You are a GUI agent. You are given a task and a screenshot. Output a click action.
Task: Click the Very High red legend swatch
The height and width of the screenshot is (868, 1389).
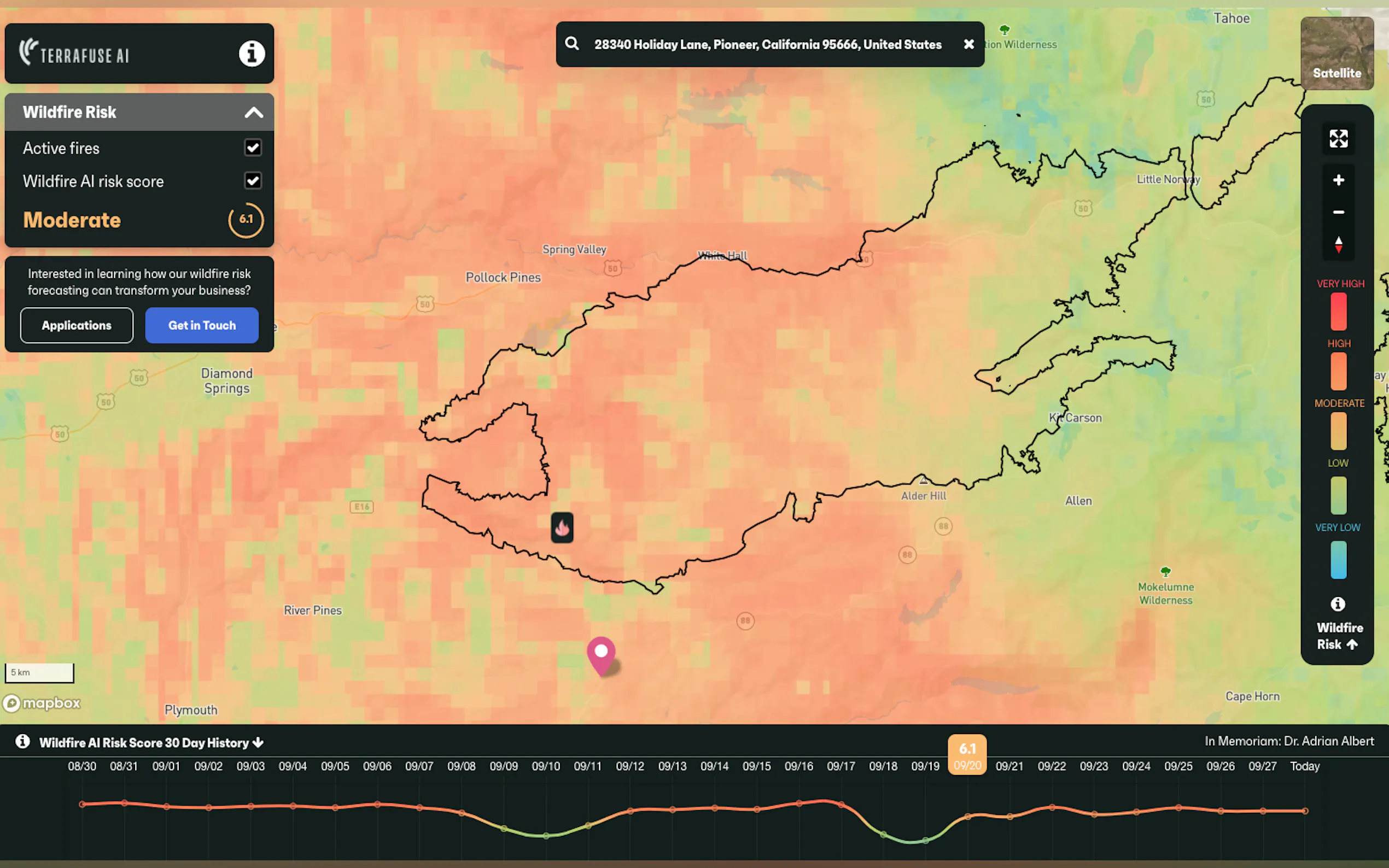pyautogui.click(x=1338, y=312)
